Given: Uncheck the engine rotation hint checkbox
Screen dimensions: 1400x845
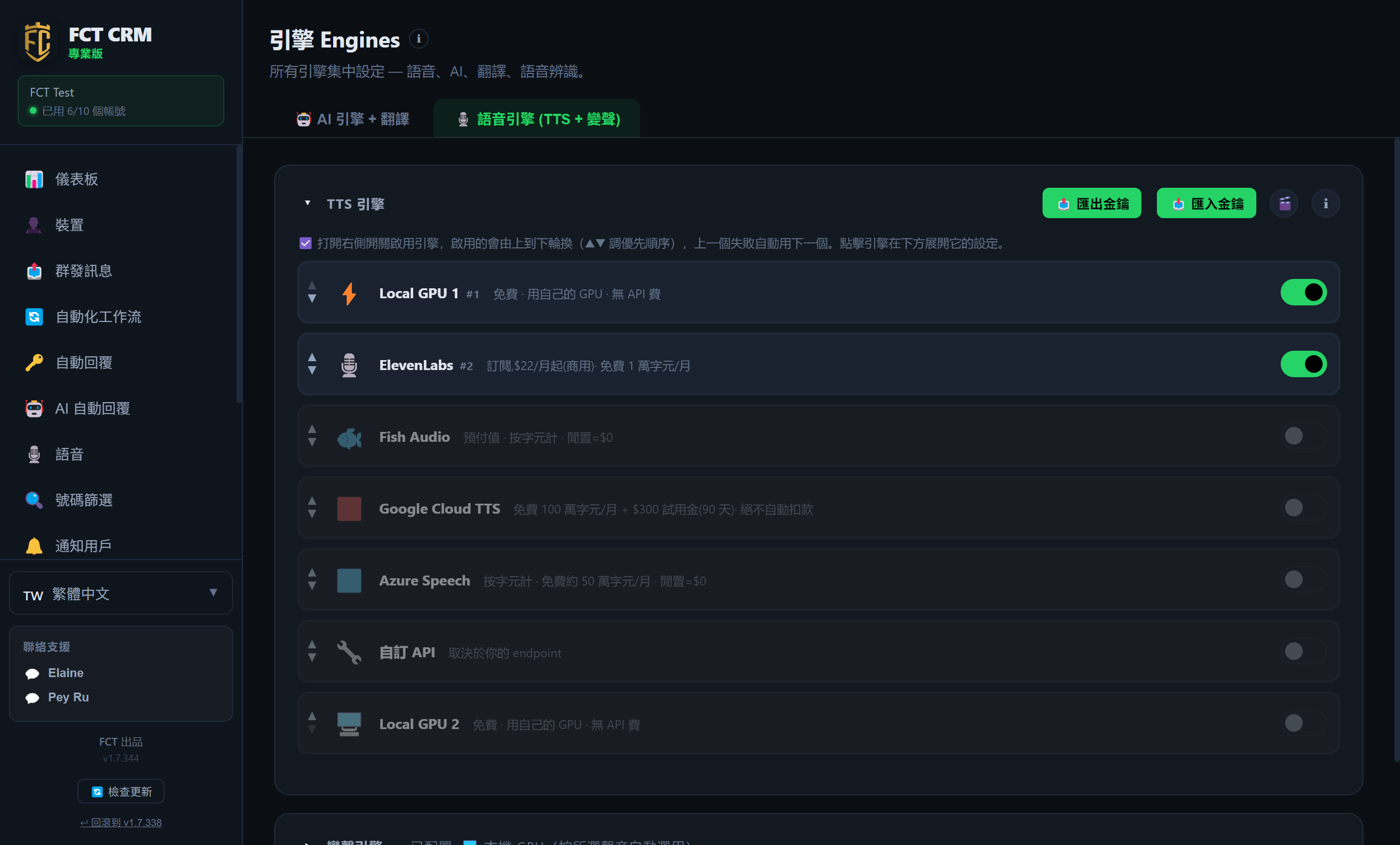Looking at the screenshot, I should tap(306, 244).
